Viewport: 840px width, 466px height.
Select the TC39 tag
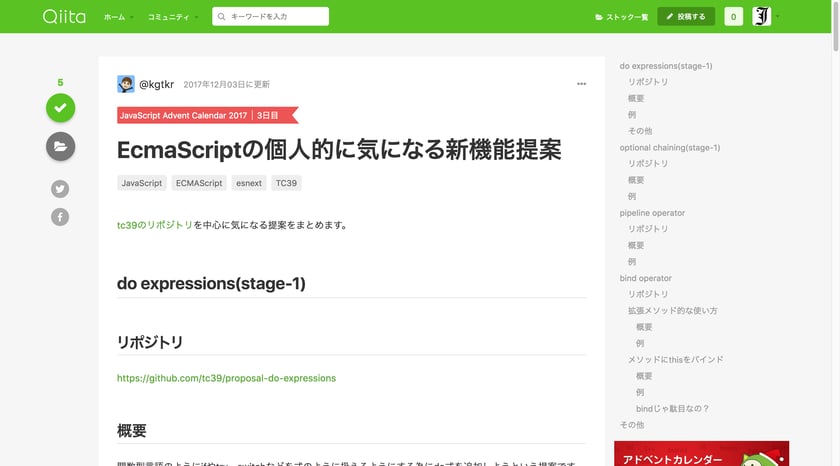286,183
